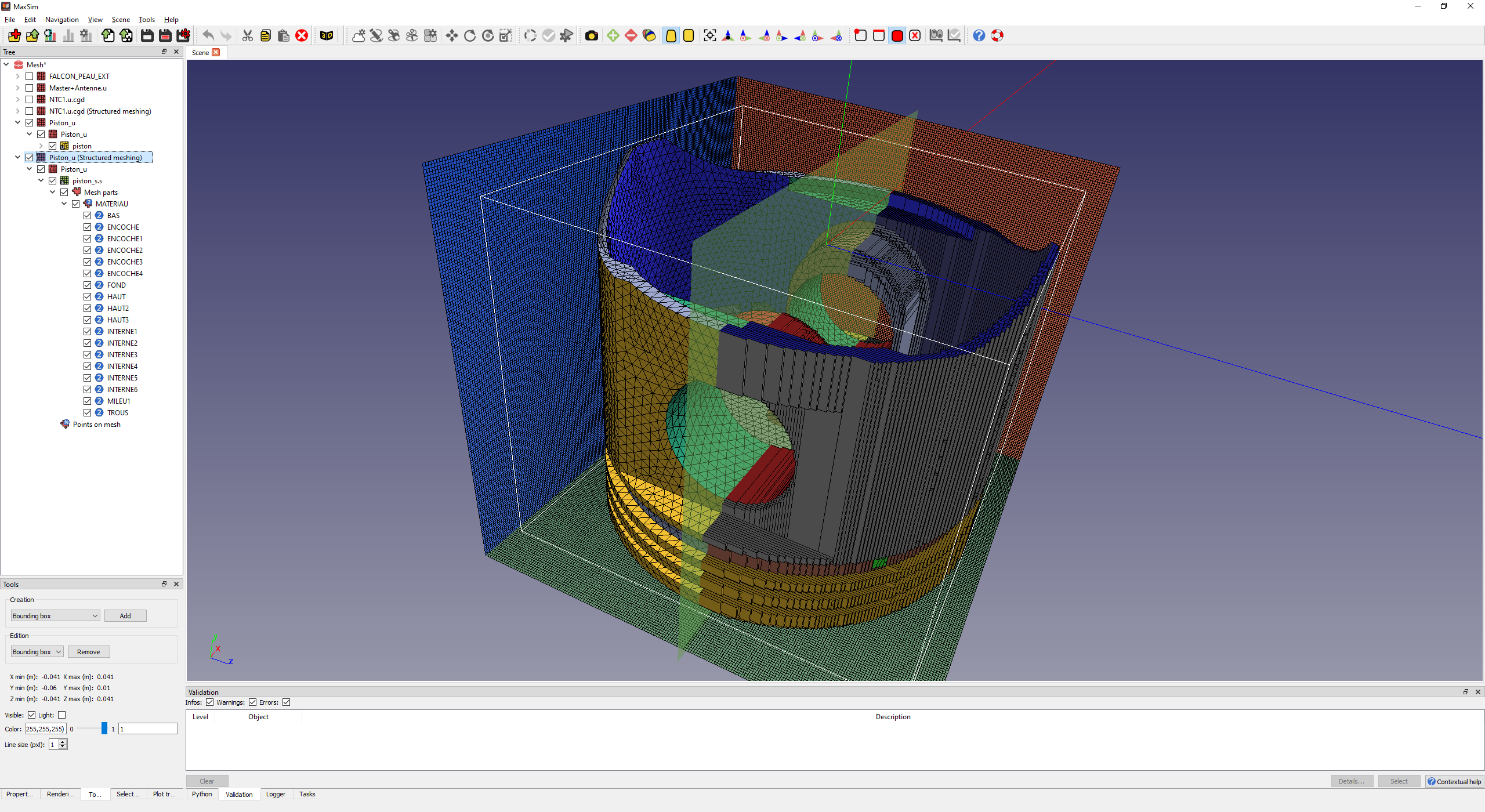Collapse the MATERIAU tree node
The height and width of the screenshot is (812, 1485).
click(x=64, y=204)
